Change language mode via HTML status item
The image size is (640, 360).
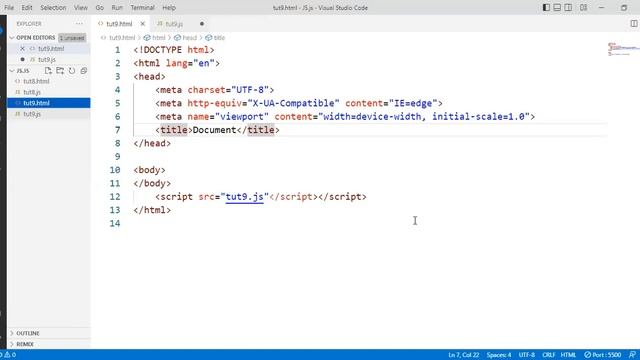pyautogui.click(x=568, y=355)
